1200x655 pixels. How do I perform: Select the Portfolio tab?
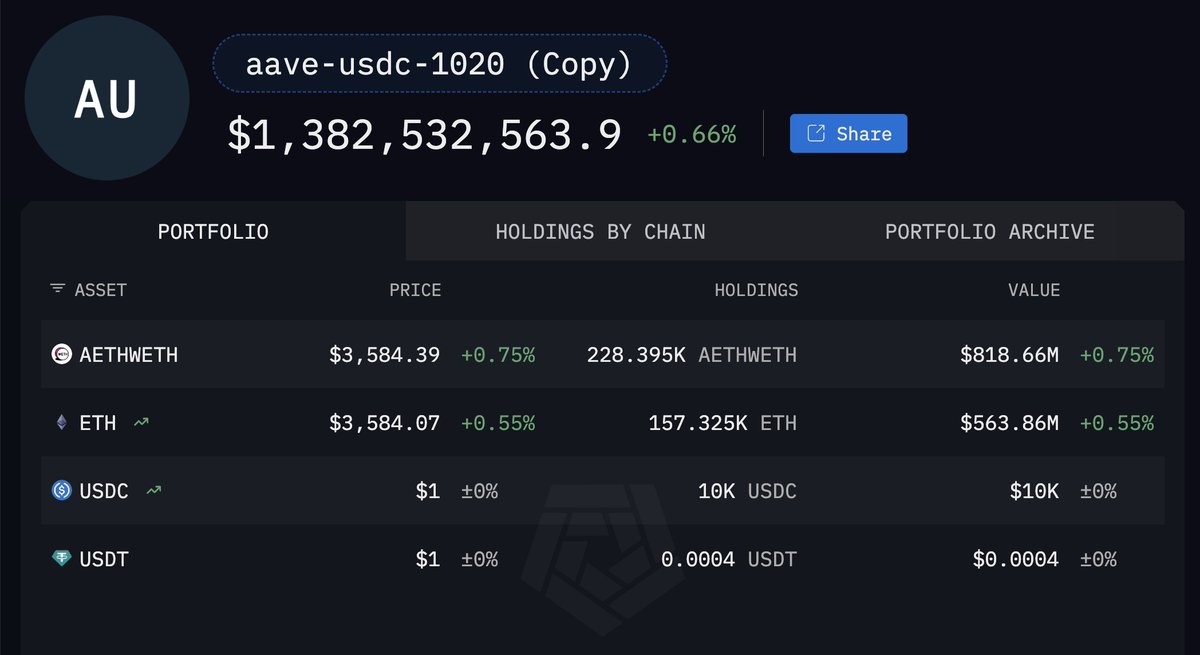click(x=213, y=232)
